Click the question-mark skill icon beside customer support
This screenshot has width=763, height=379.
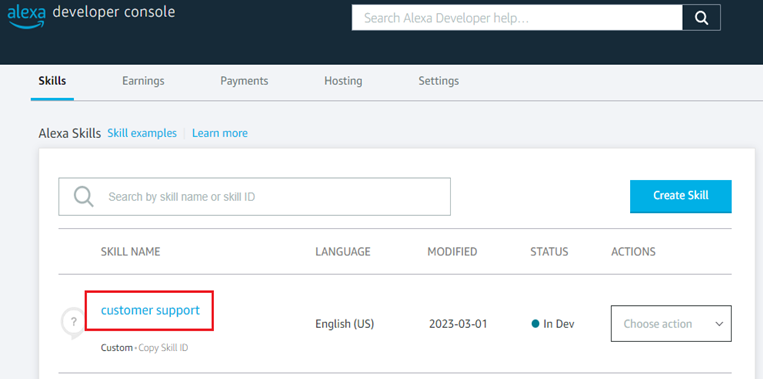pos(73,322)
